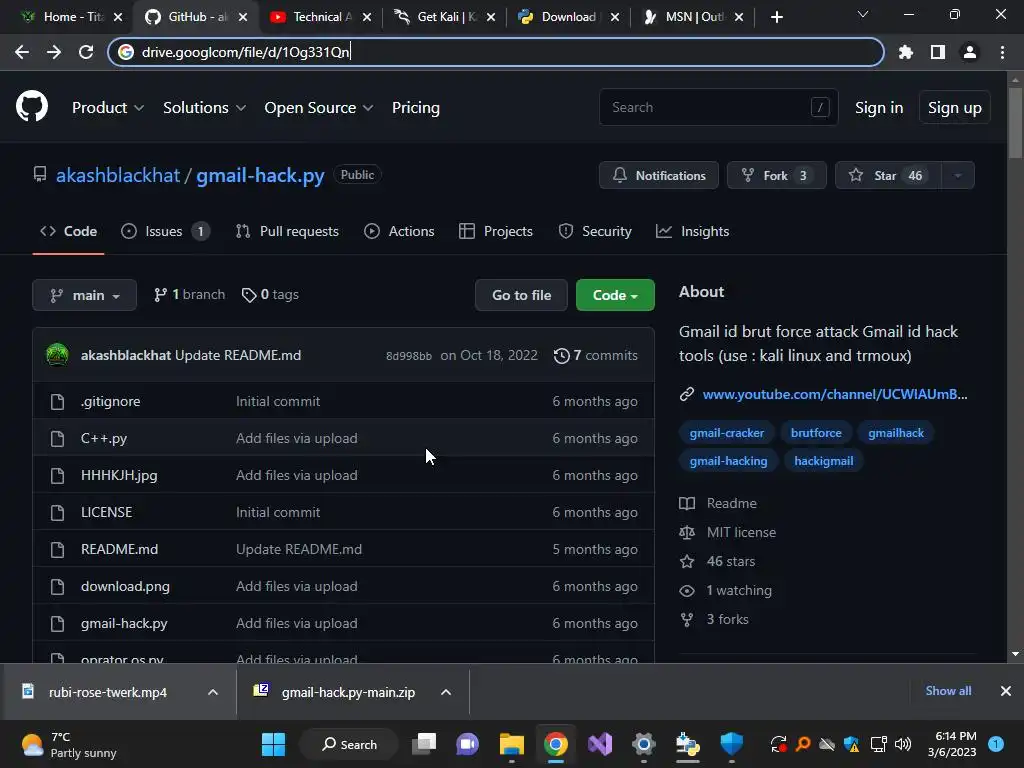Open the Insights tab
This screenshot has width=1024, height=768.
pos(692,231)
